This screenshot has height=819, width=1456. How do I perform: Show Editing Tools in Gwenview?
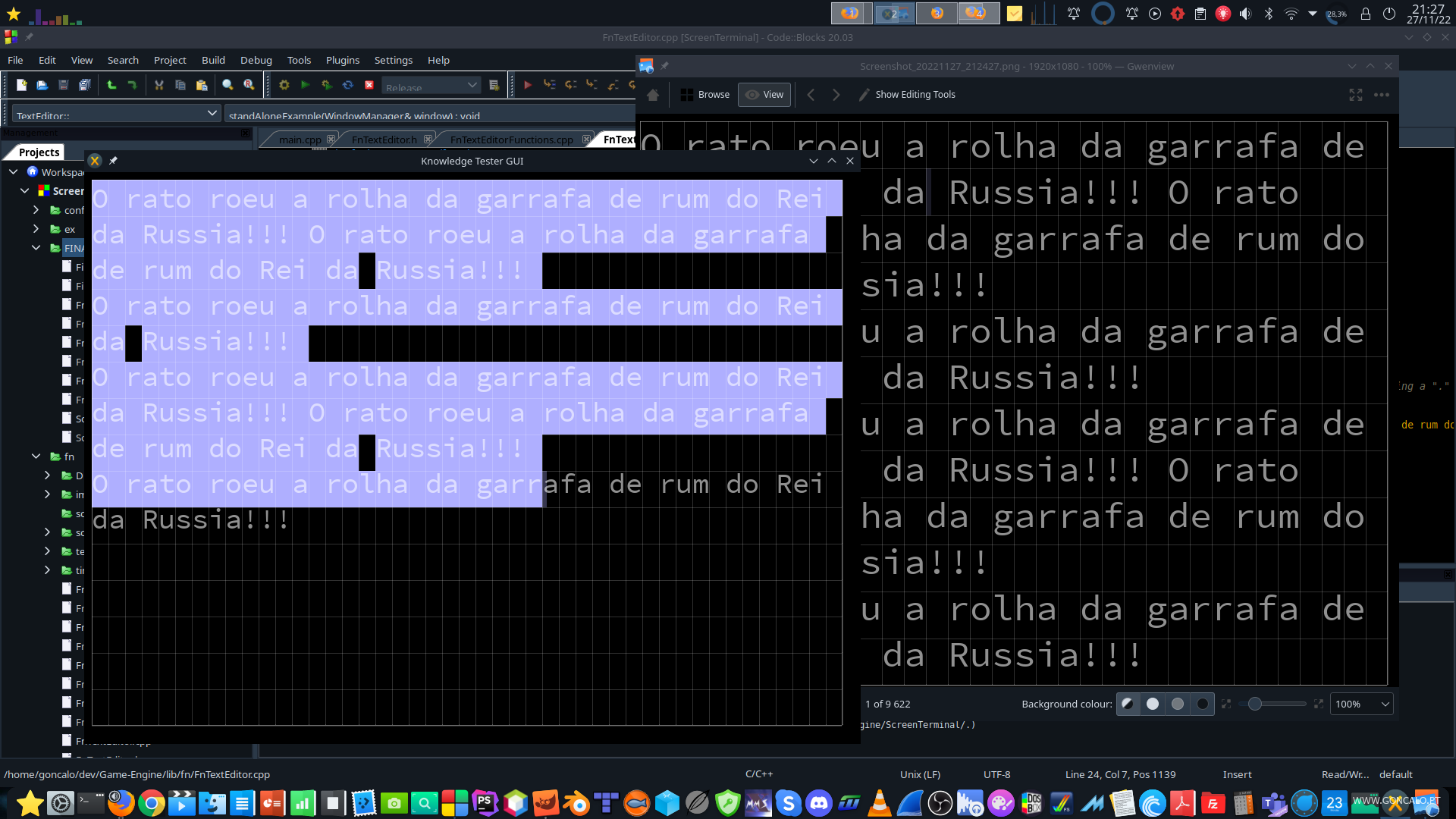click(907, 95)
